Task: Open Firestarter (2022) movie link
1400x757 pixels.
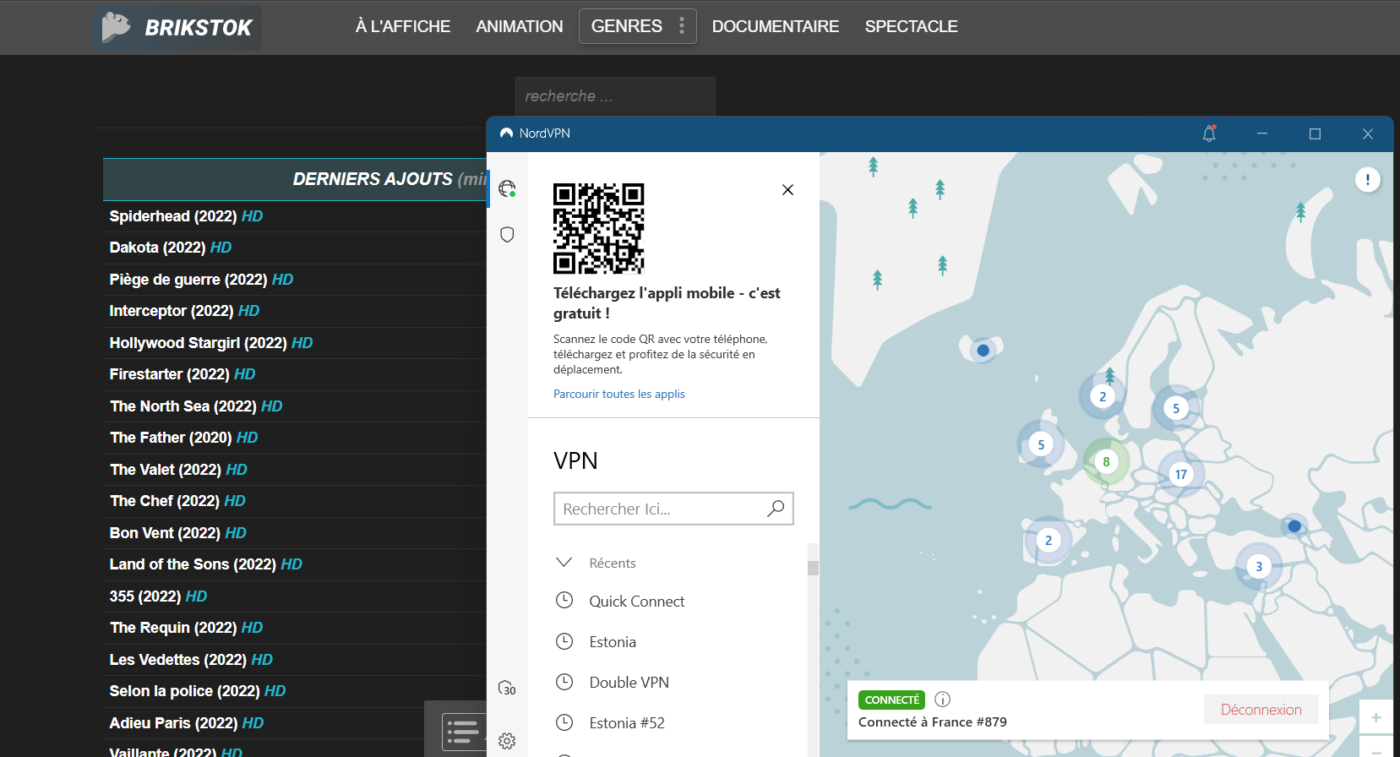Action: 182,374
